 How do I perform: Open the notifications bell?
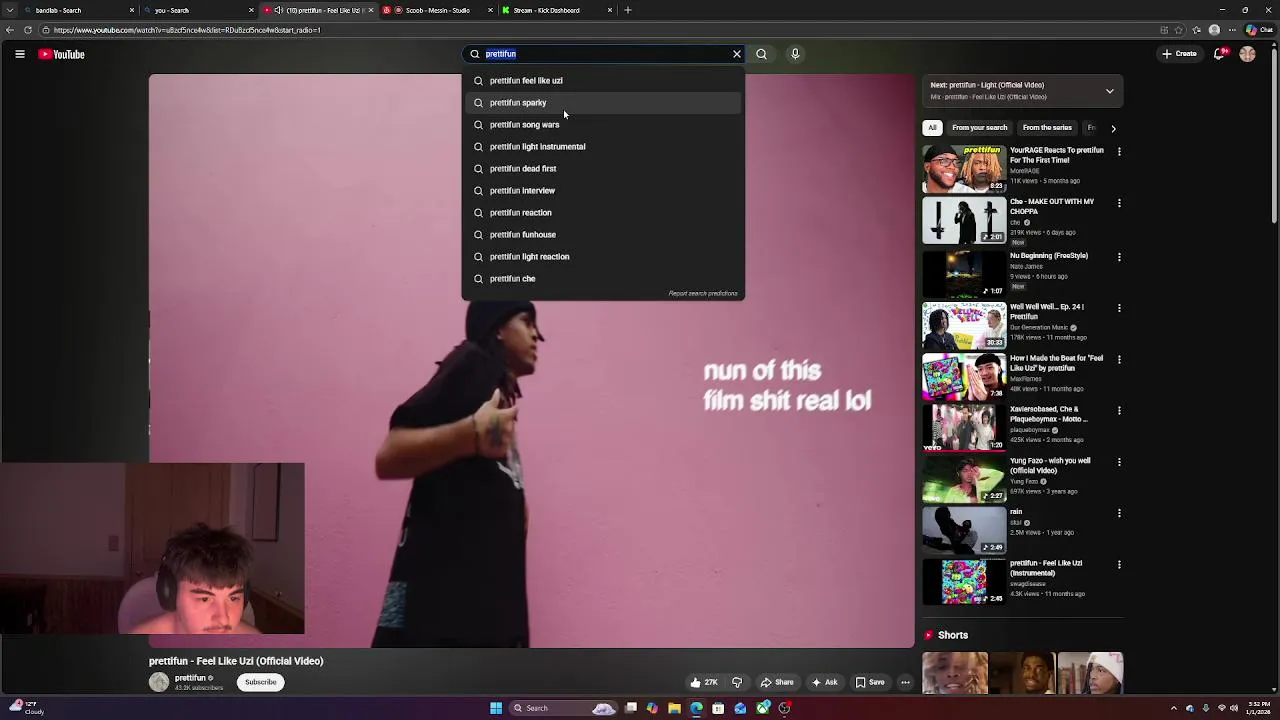pyautogui.click(x=1220, y=54)
